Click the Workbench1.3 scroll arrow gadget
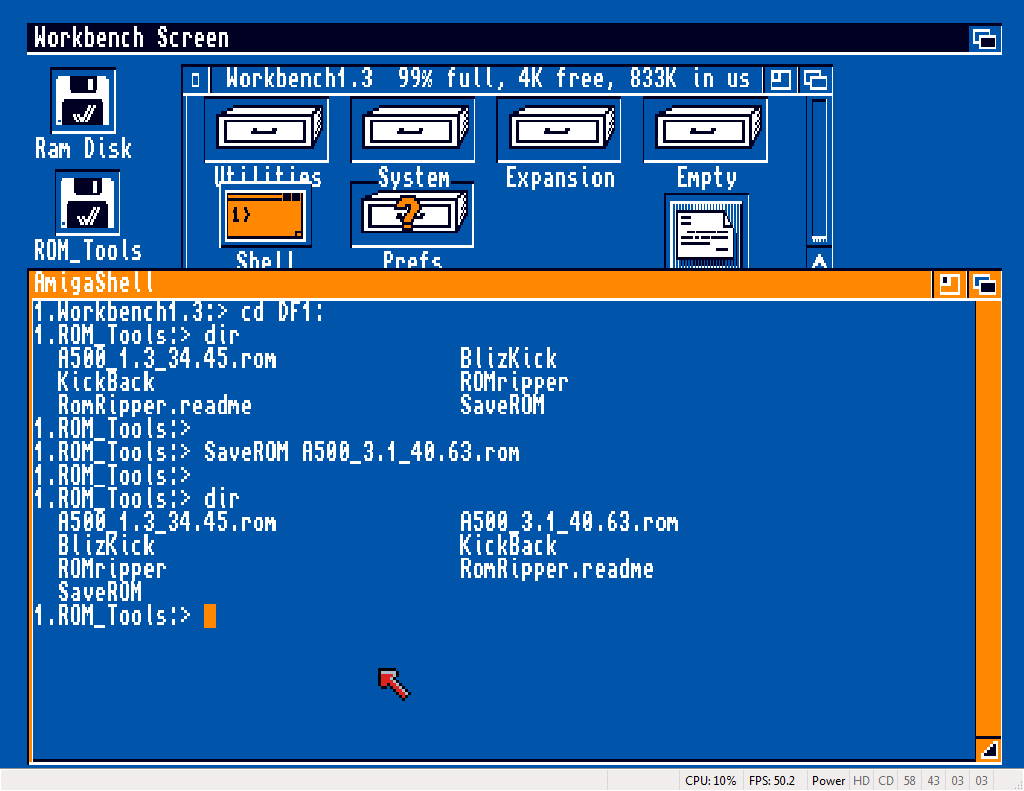 [819, 260]
